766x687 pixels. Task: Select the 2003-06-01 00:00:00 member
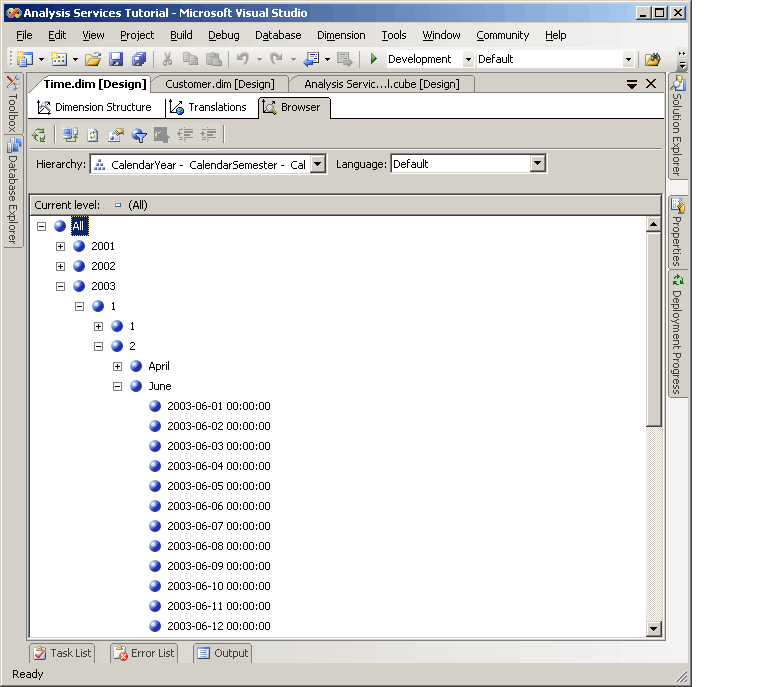coord(219,406)
